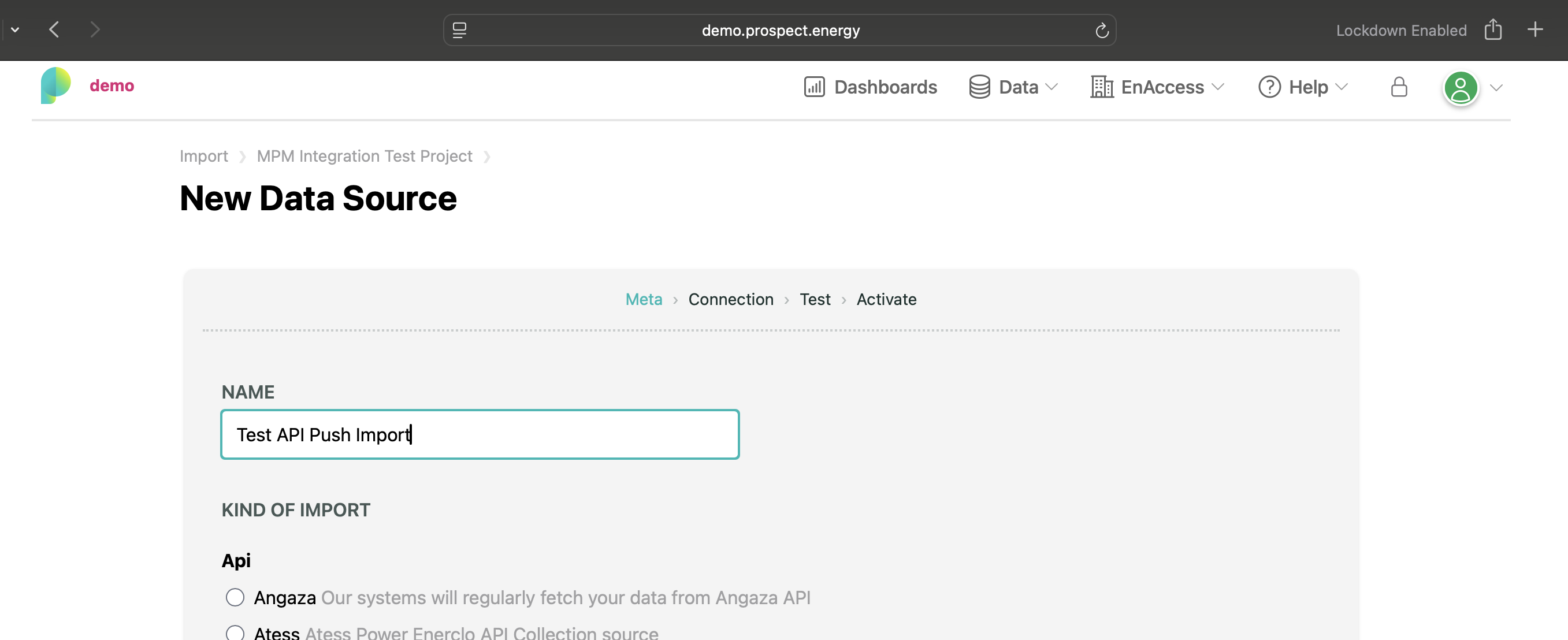This screenshot has height=640, width=1568.
Task: Select the Angaza API option
Action: (x=235, y=597)
